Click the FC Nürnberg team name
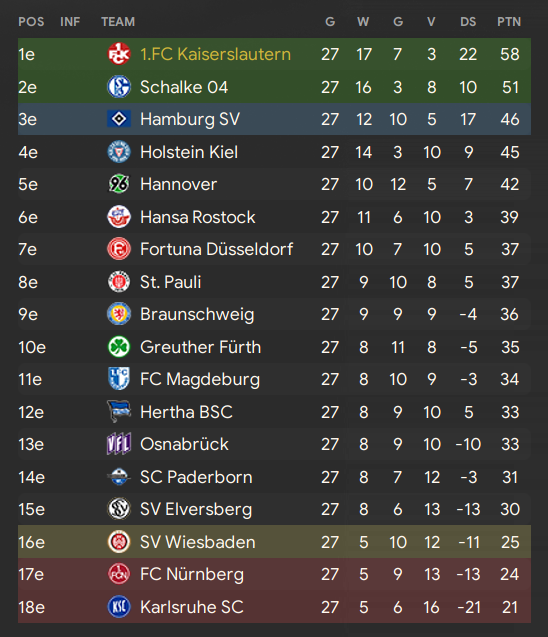Image resolution: width=548 pixels, height=637 pixels. [192, 574]
